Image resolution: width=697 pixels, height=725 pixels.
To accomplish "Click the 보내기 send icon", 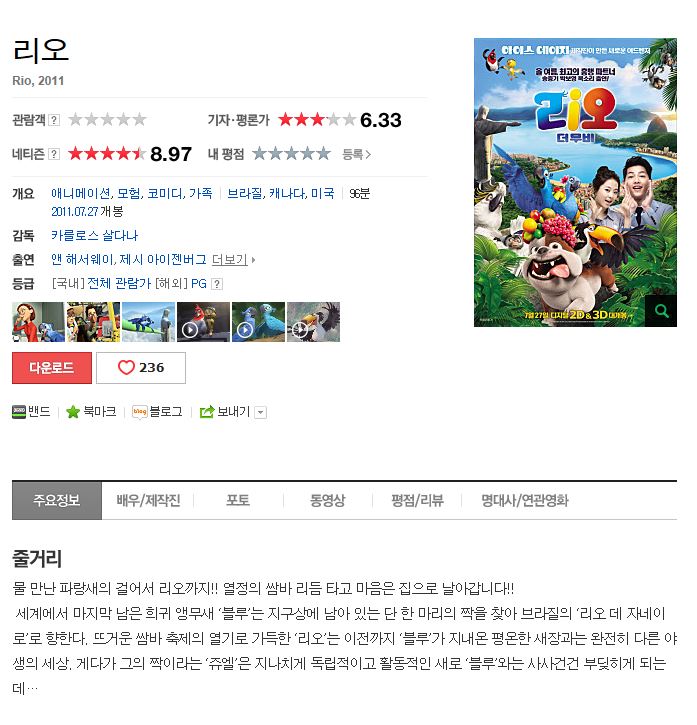I will pyautogui.click(x=207, y=412).
